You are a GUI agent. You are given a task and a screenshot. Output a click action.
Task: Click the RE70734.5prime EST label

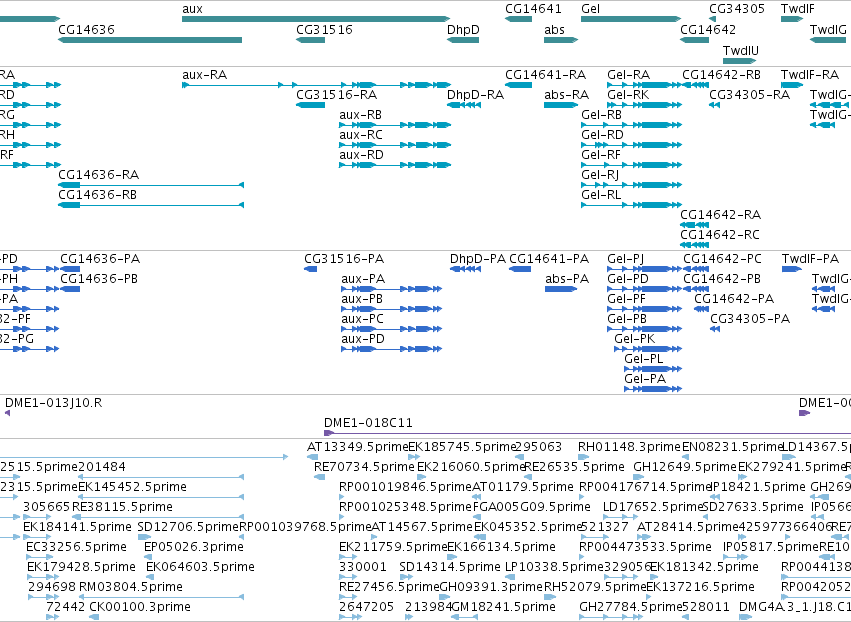(x=364, y=467)
